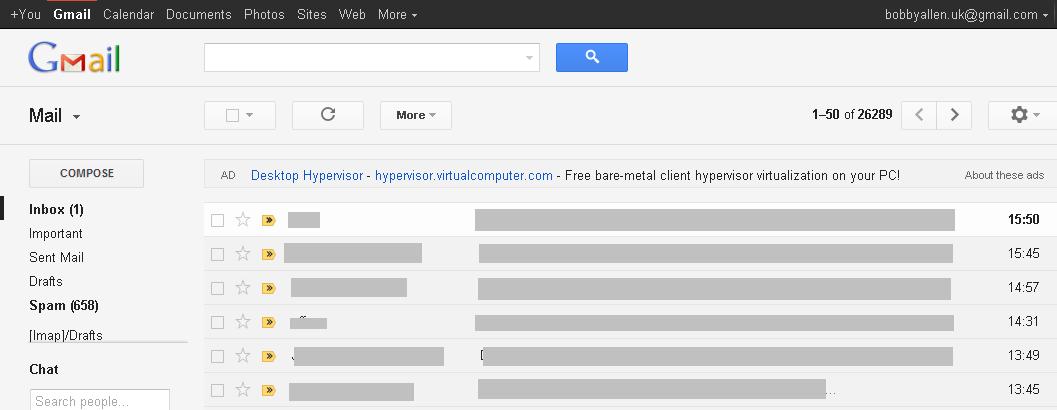Open the Spam (658) folder
Viewport: 1057px width, 410px height.
[x=63, y=305]
